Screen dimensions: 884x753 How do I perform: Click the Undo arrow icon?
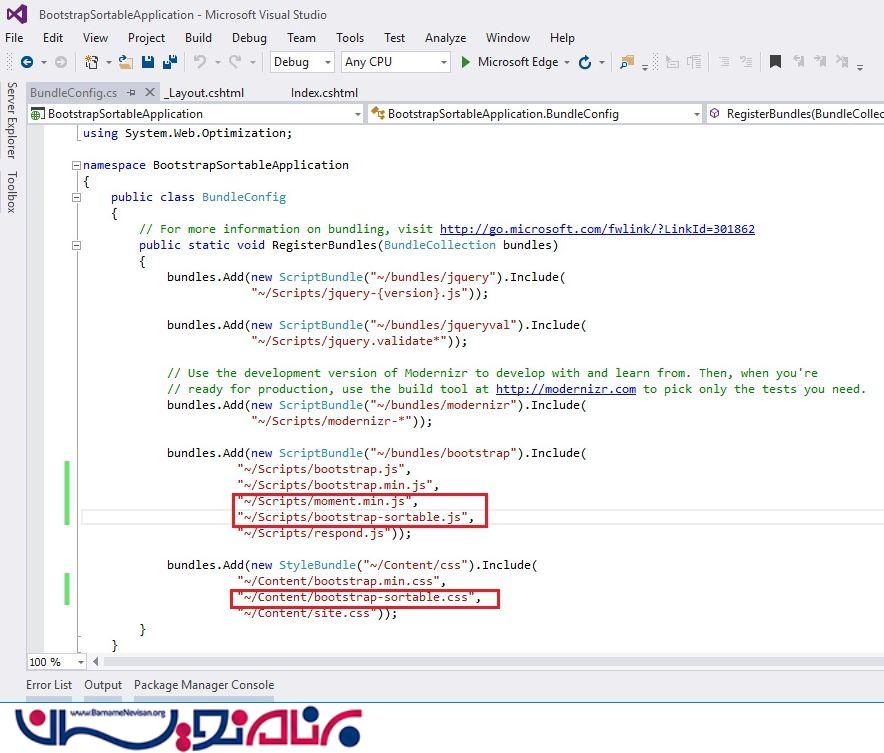[200, 62]
